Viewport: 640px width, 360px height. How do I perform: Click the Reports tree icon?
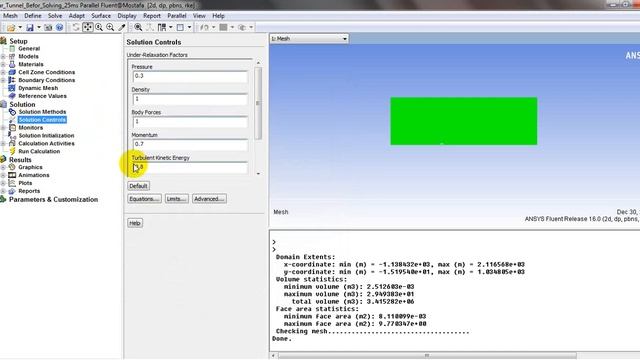click(x=12, y=191)
